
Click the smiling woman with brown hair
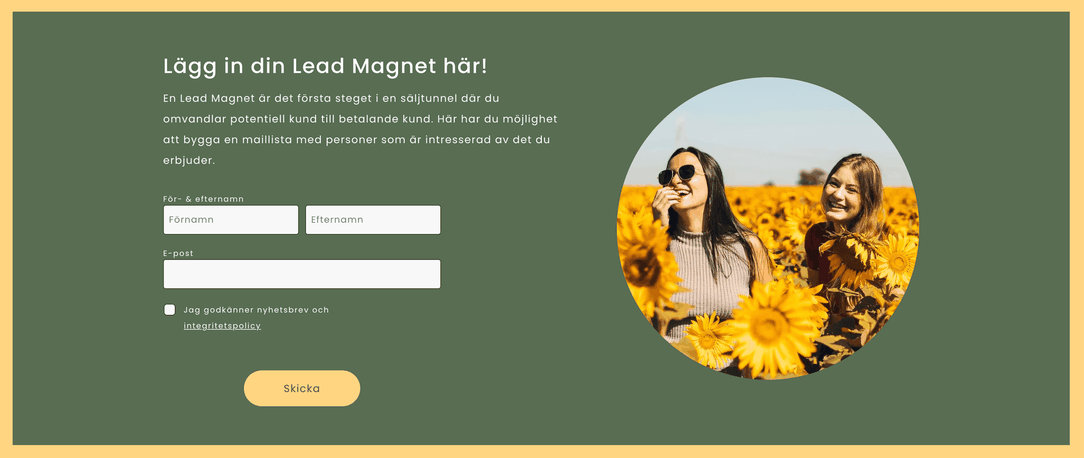(x=847, y=208)
